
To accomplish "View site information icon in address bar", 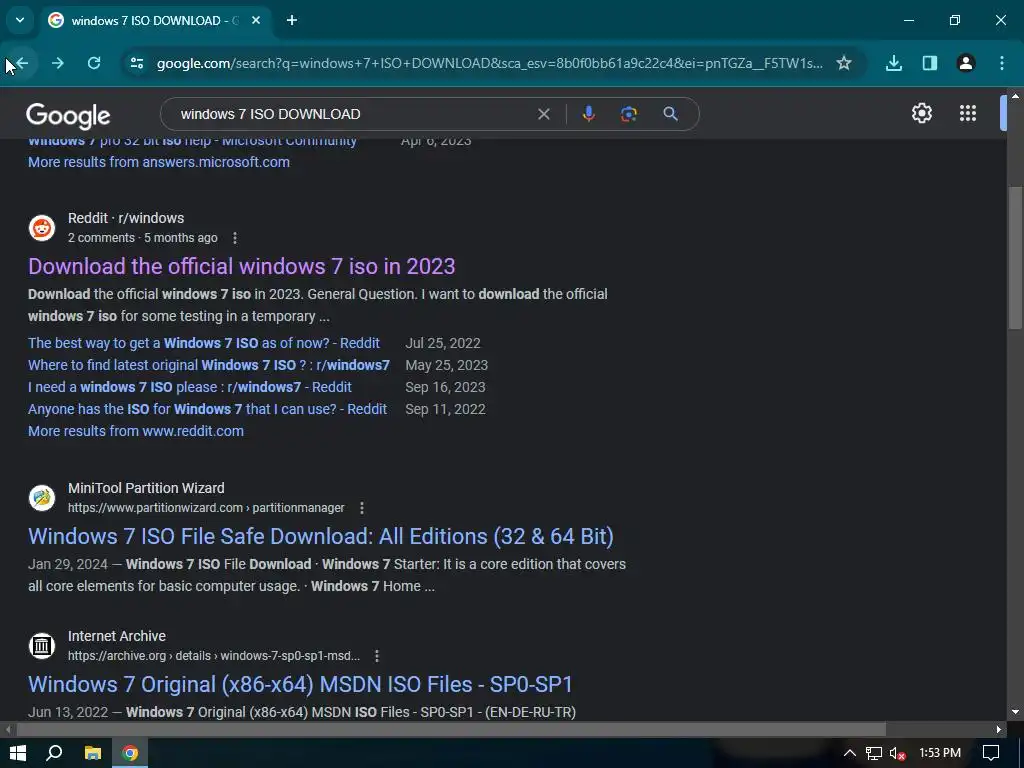I will pyautogui.click(x=136, y=63).
